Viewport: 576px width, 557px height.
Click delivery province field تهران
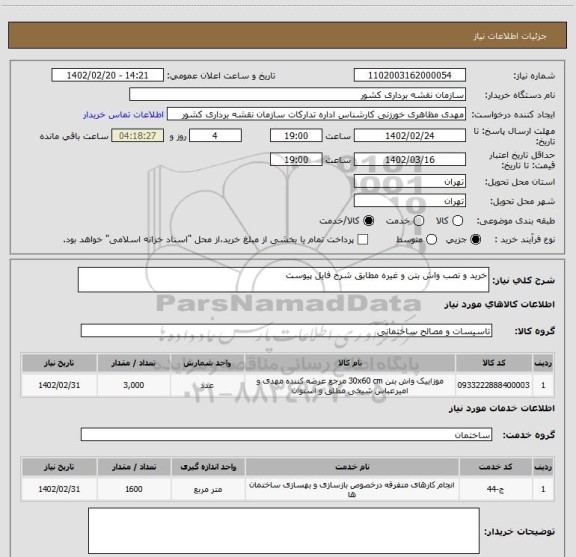410,182
